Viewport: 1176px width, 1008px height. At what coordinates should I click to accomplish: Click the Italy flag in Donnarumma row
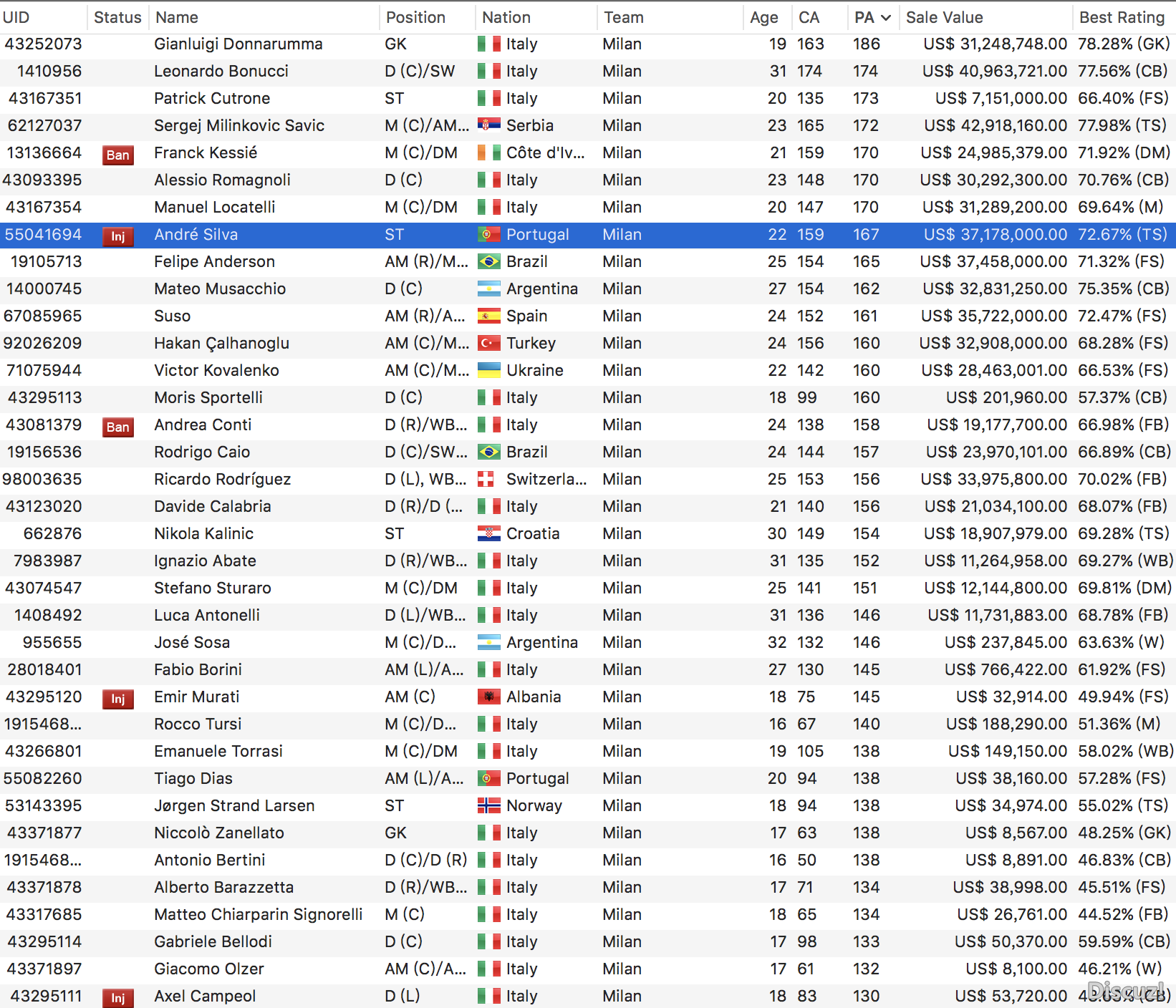(489, 44)
